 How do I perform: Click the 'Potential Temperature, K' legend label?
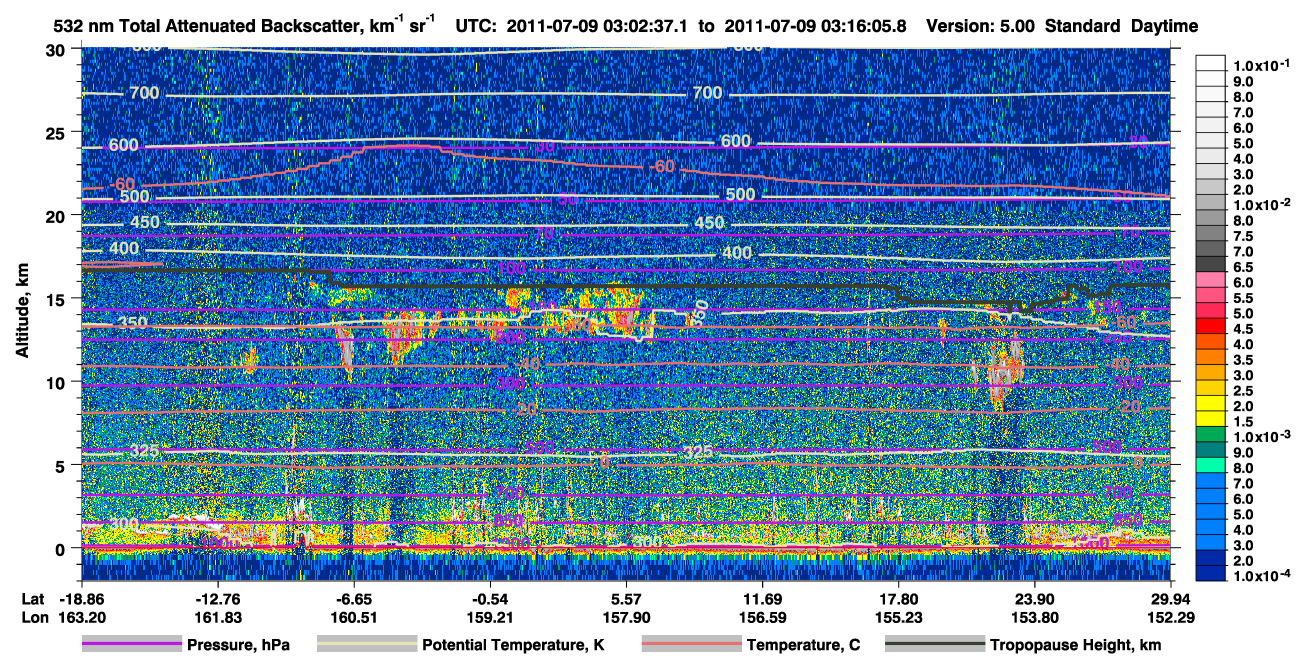click(x=513, y=646)
